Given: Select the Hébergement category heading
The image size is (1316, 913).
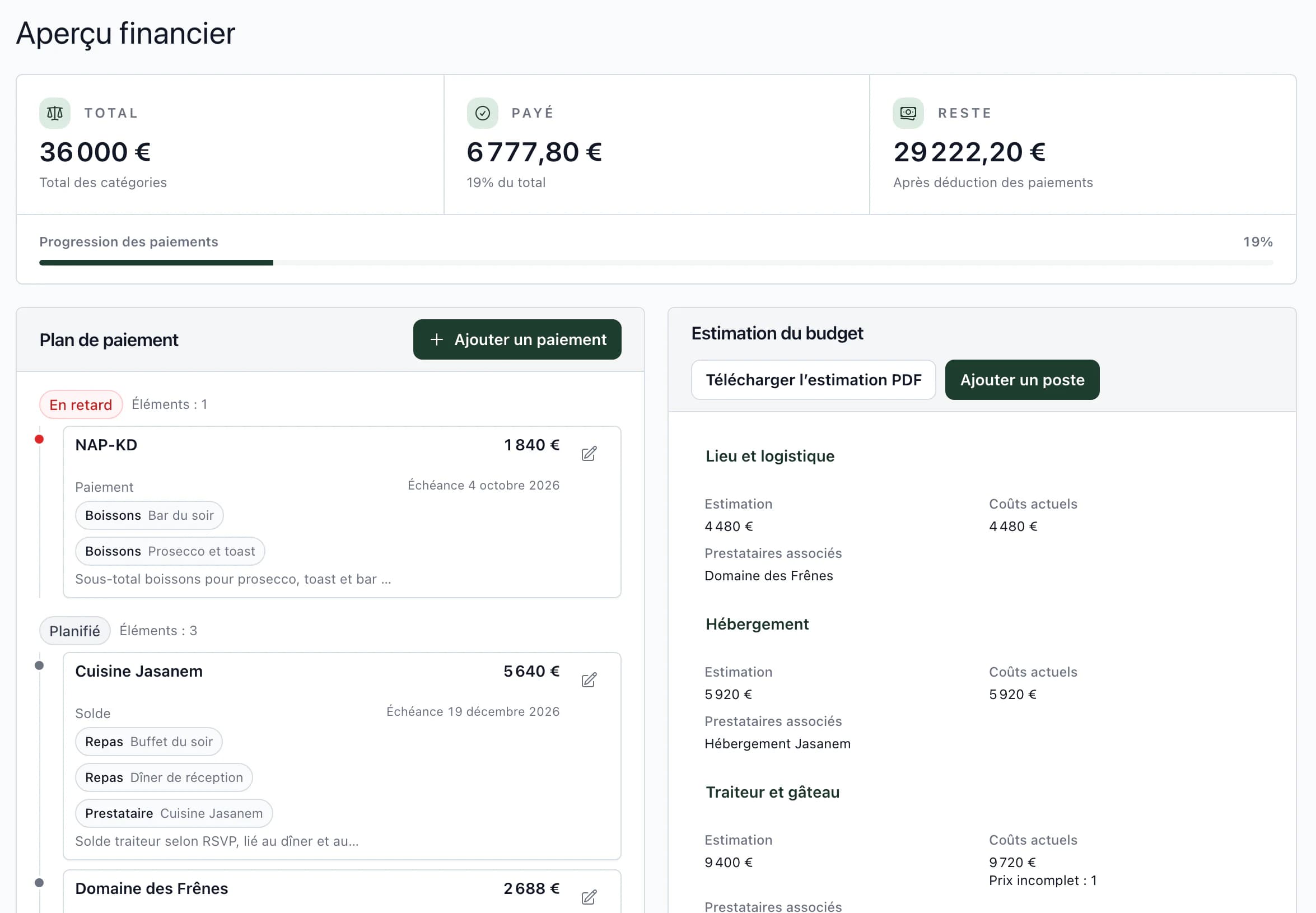Looking at the screenshot, I should coord(757,624).
